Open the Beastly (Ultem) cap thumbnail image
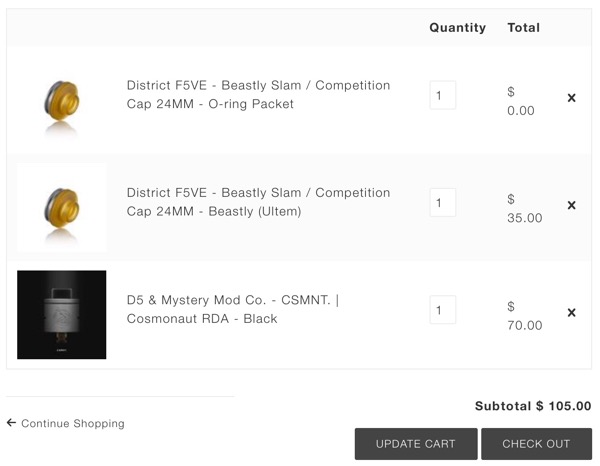 coord(62,207)
